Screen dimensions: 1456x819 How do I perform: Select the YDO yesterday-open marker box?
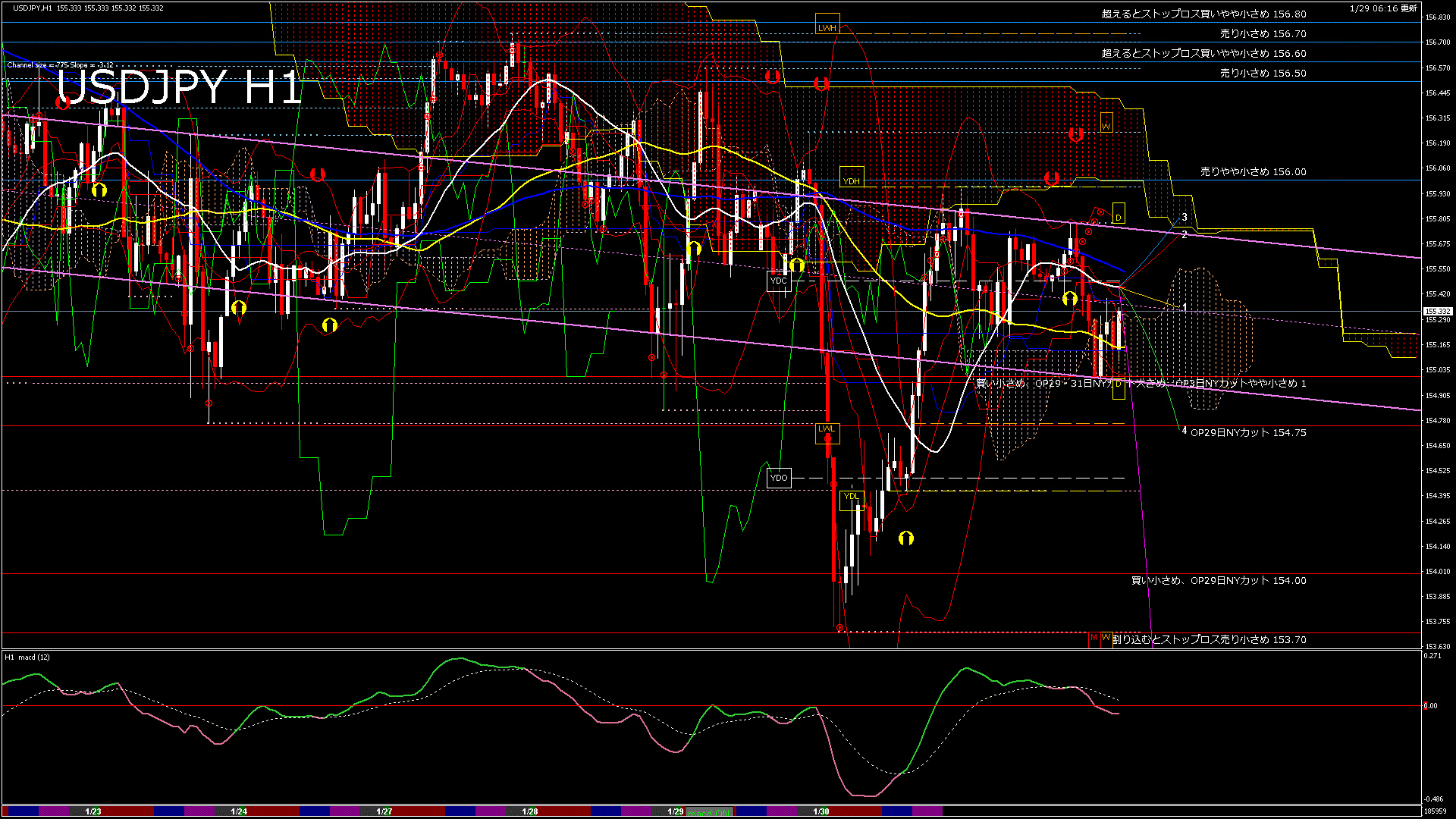click(x=779, y=478)
